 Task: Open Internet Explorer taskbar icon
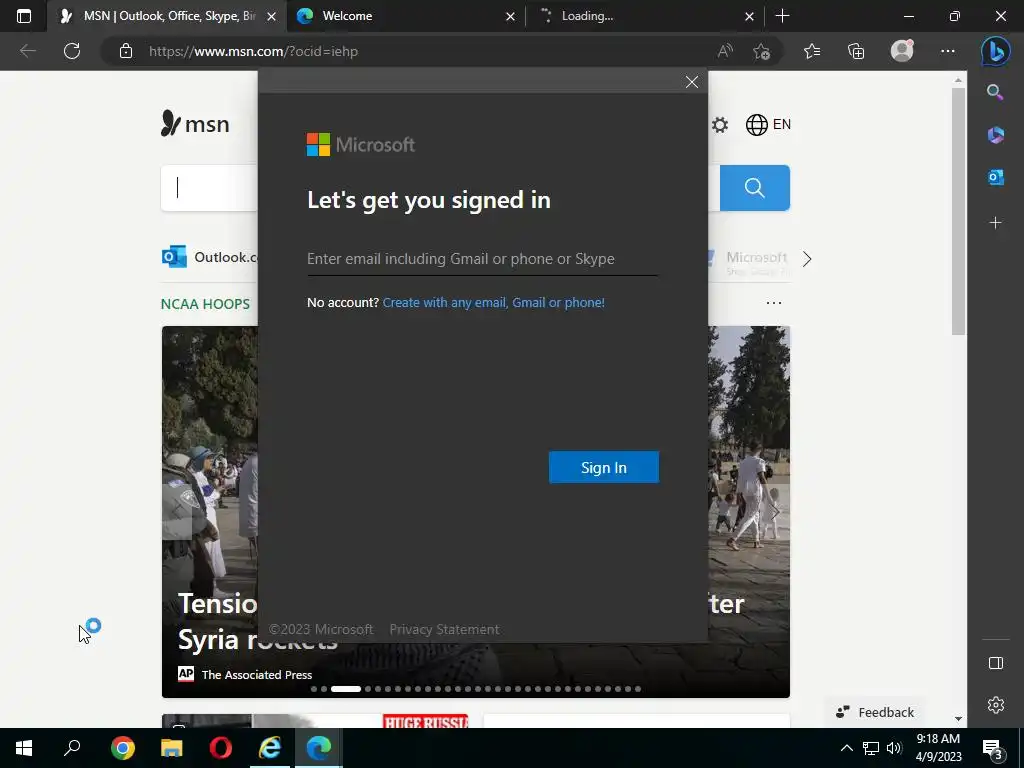[x=269, y=748]
